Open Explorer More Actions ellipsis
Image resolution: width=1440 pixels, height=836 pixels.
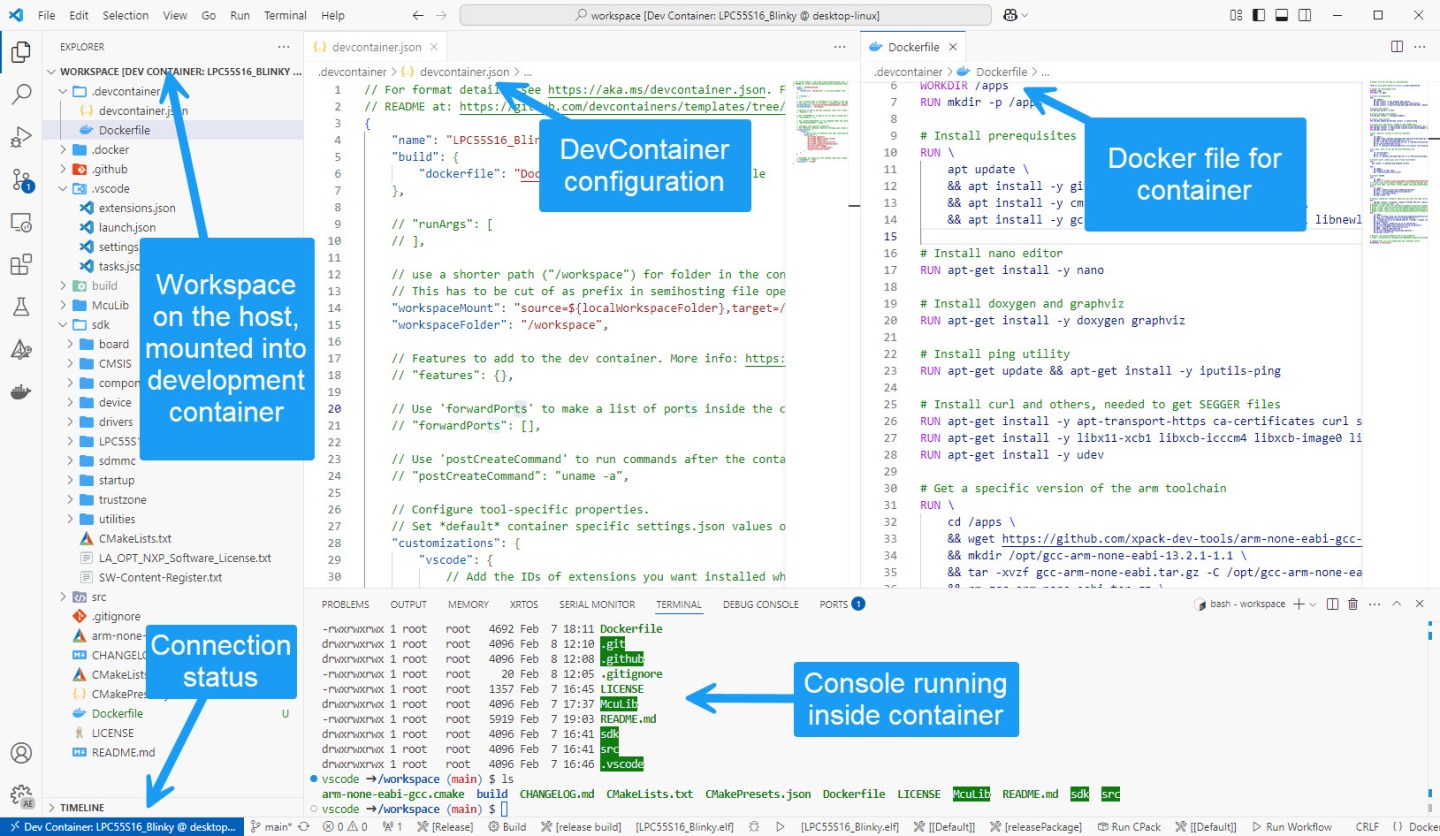pos(284,46)
